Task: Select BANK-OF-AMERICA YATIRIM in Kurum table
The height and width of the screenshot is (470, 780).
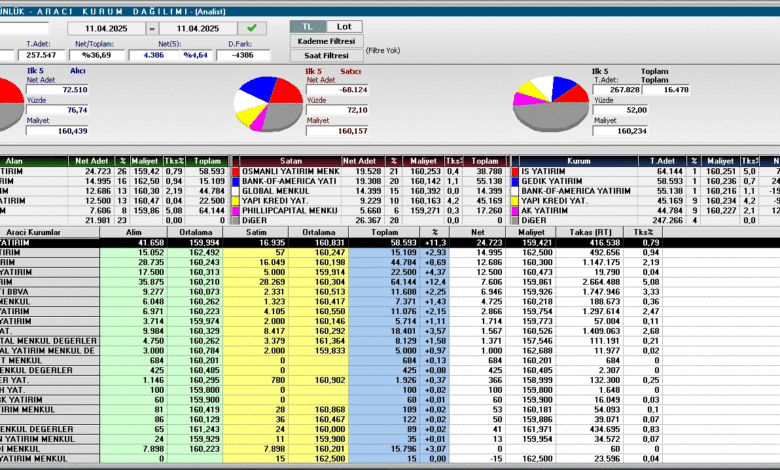Action: tap(646, 191)
